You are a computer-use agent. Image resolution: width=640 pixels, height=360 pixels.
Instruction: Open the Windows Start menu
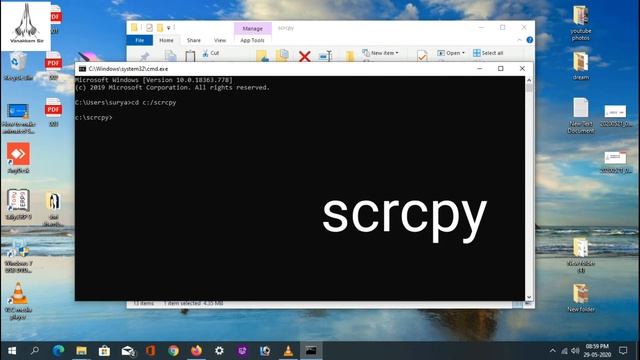coord(12,351)
